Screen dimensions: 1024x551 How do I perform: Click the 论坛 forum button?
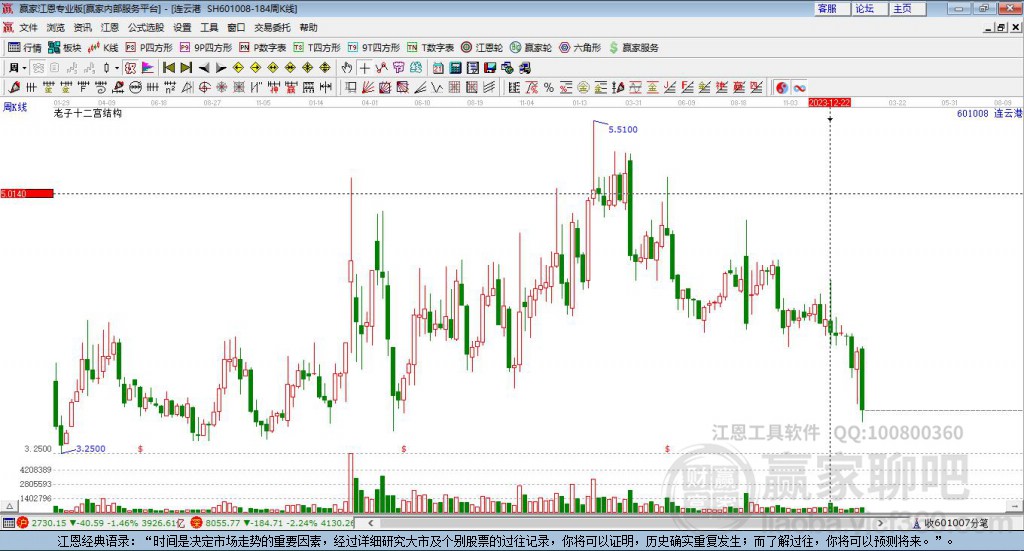pyautogui.click(x=870, y=8)
